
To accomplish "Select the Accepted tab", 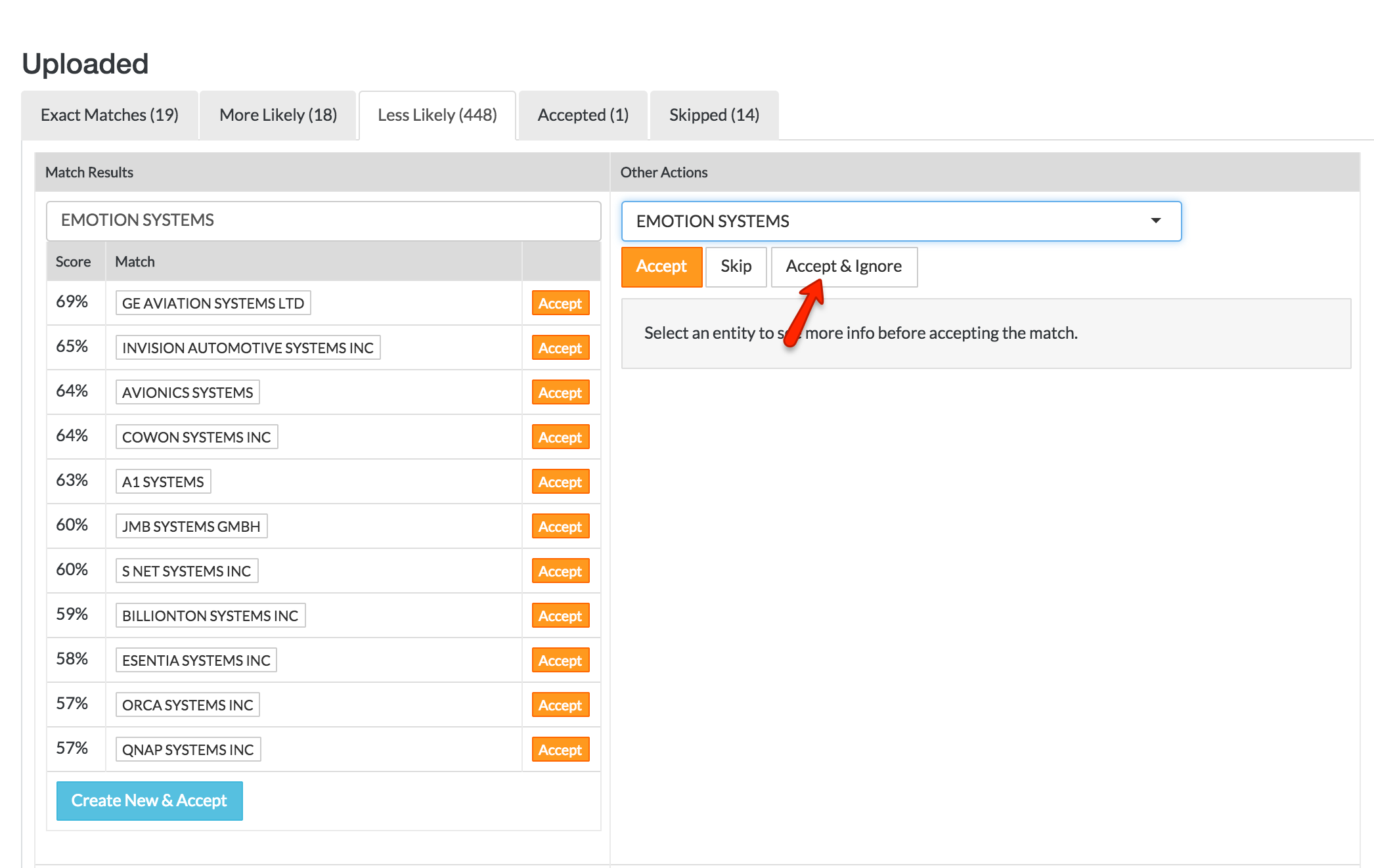I will point(583,115).
